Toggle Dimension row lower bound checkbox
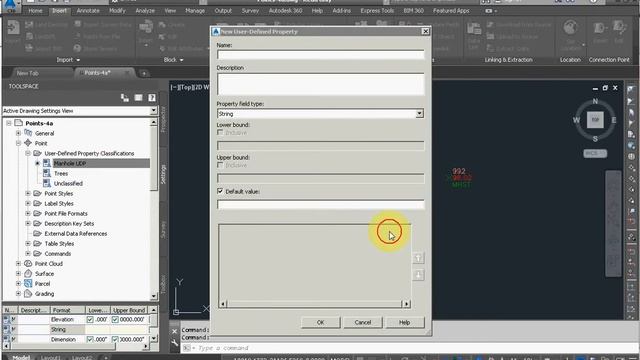 90,339
